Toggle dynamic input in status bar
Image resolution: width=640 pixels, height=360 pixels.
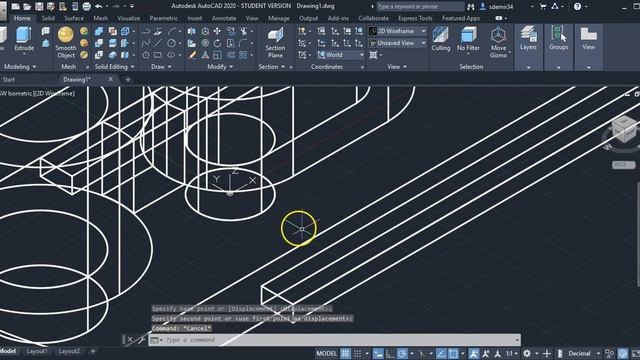pyautogui.click(x=378, y=353)
